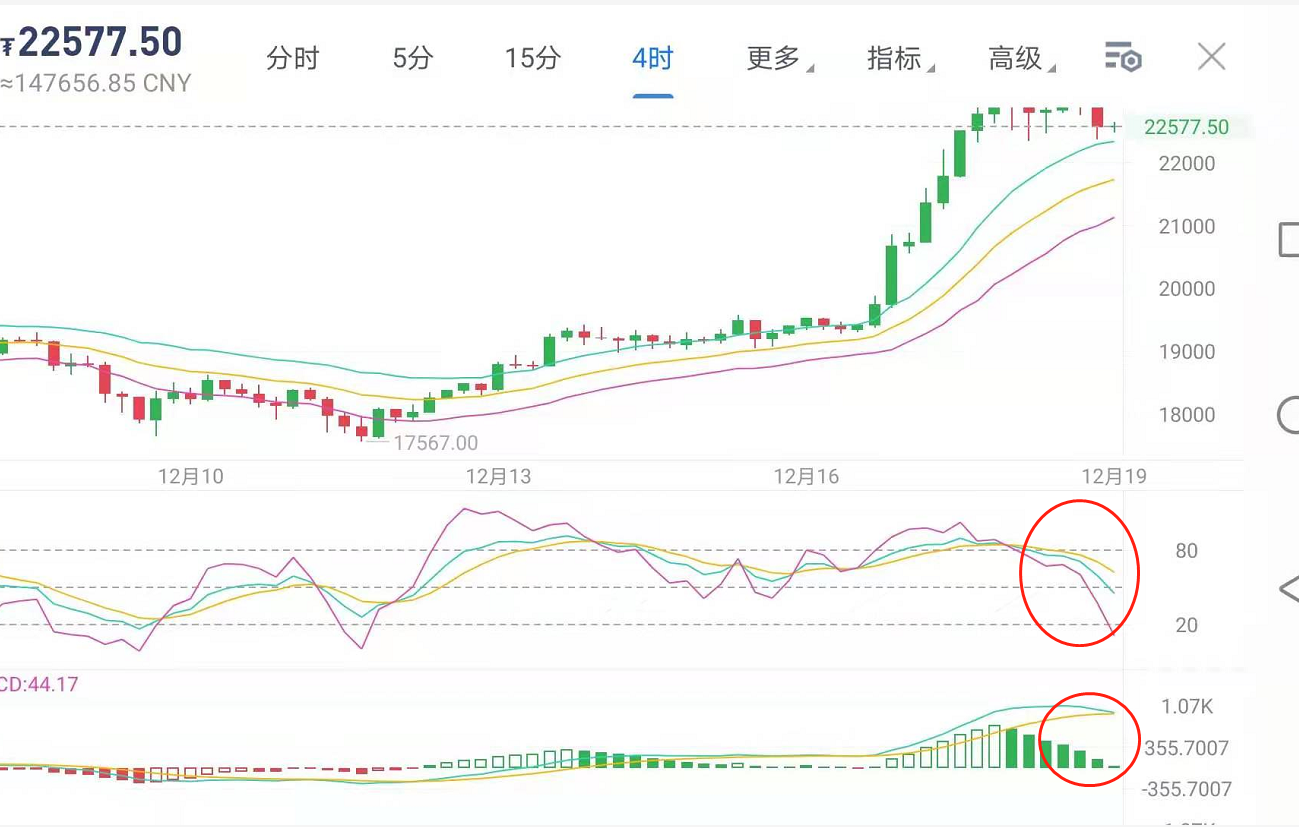
Task: Switch to the 5分 interval tab
Action: pos(411,58)
